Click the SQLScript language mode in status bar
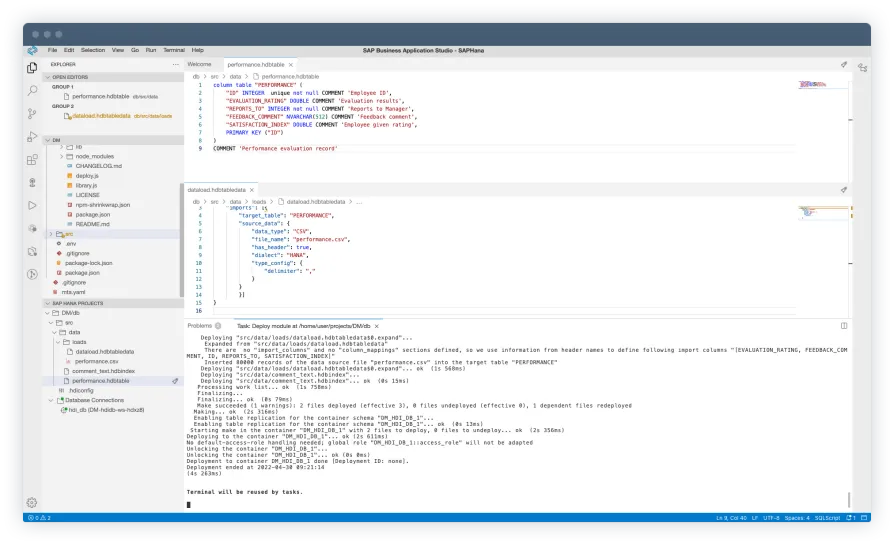 [x=827, y=518]
